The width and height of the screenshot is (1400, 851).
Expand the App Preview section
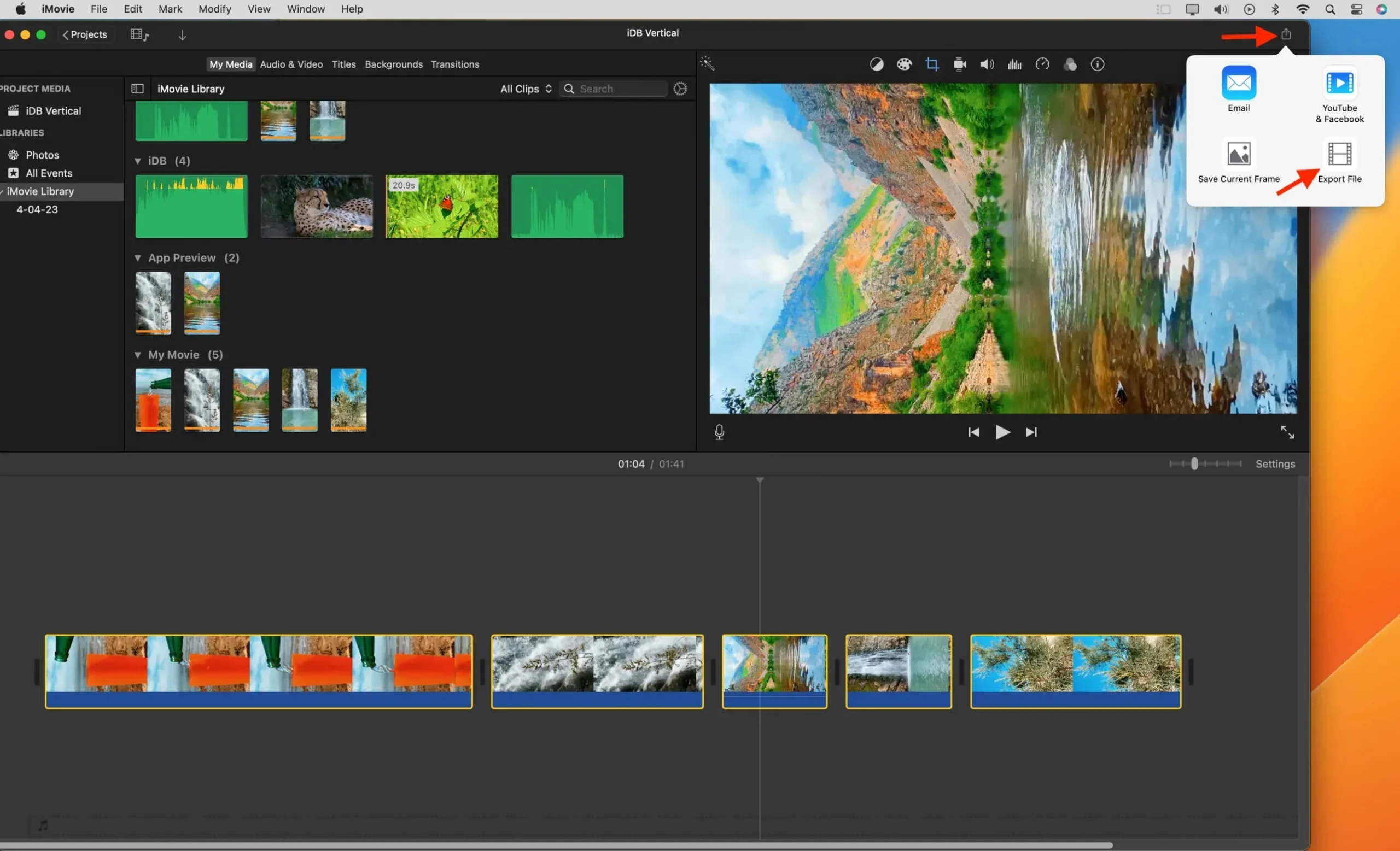coord(137,257)
